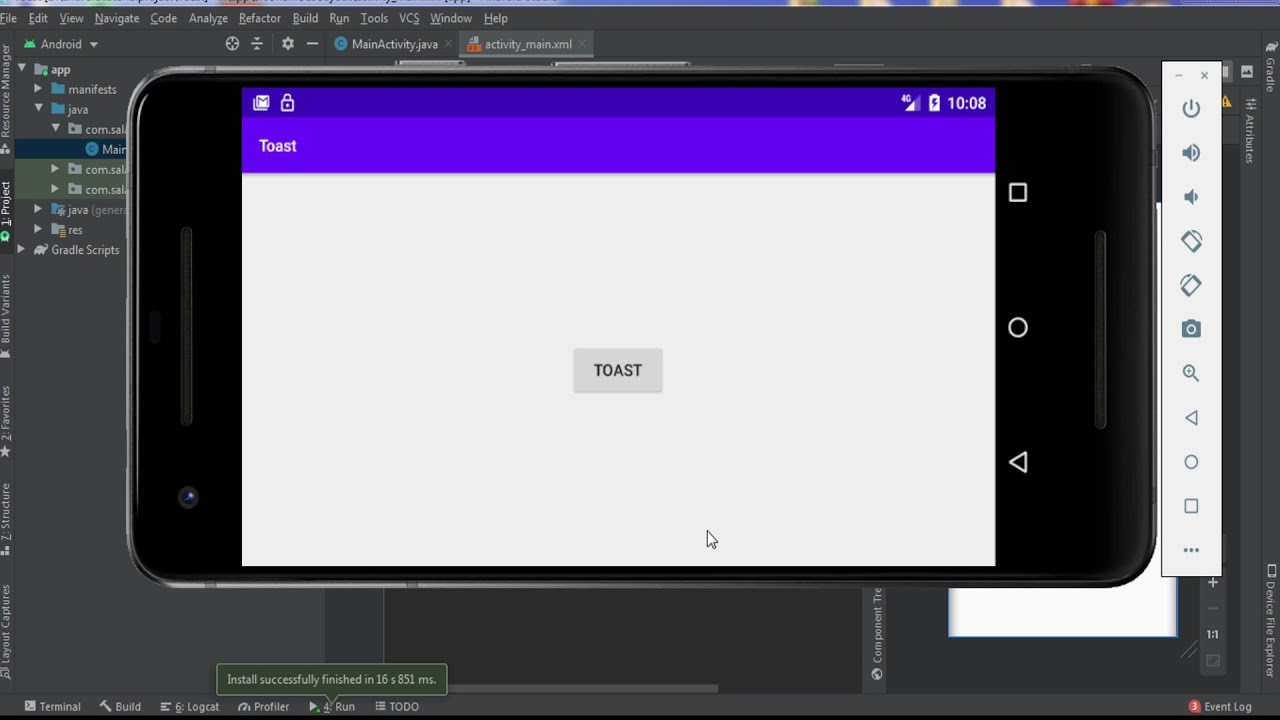Raise volume with emulator volume up icon
This screenshot has height=720, width=1280.
click(1191, 153)
